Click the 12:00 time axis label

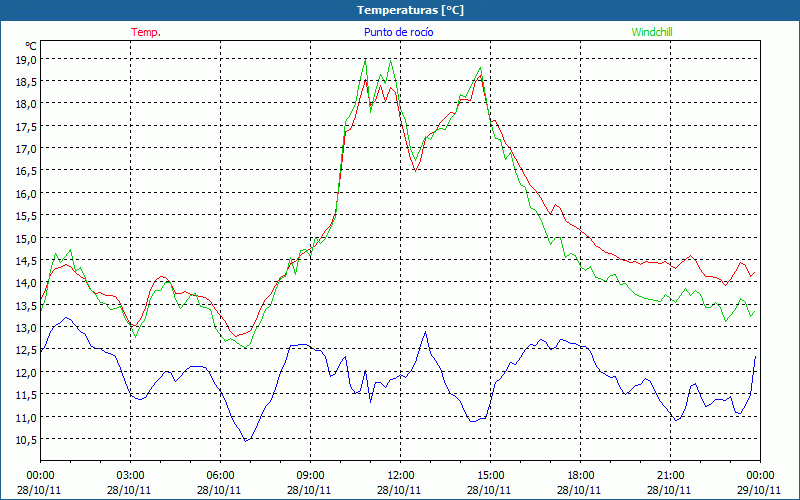click(x=401, y=476)
